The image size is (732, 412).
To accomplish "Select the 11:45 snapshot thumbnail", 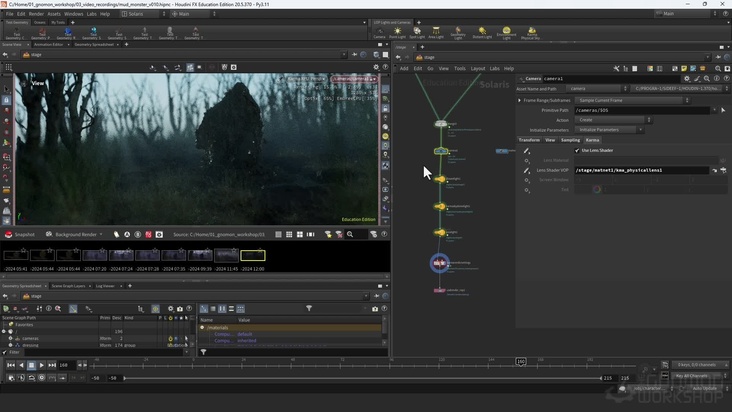I will pyautogui.click(x=226, y=255).
